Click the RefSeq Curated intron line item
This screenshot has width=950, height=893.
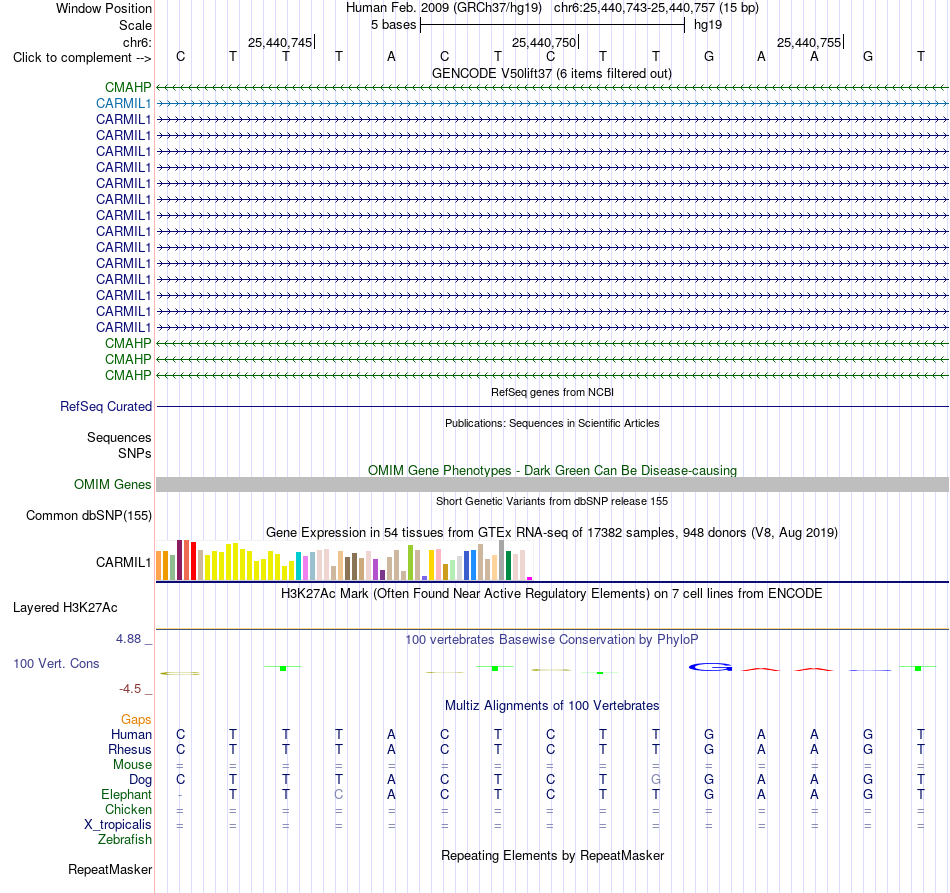click(552, 407)
